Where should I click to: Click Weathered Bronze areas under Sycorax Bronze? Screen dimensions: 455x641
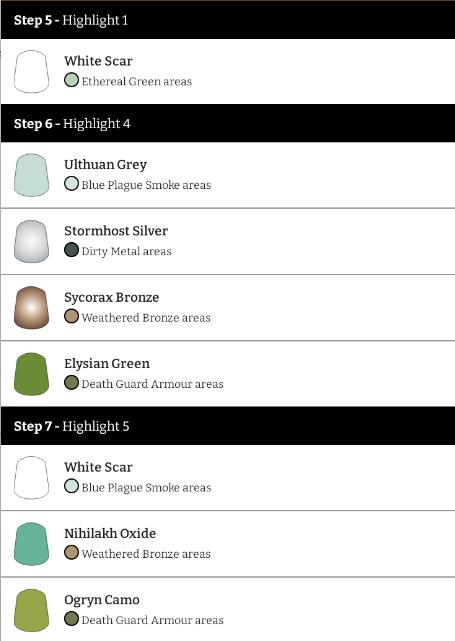[x=146, y=318]
